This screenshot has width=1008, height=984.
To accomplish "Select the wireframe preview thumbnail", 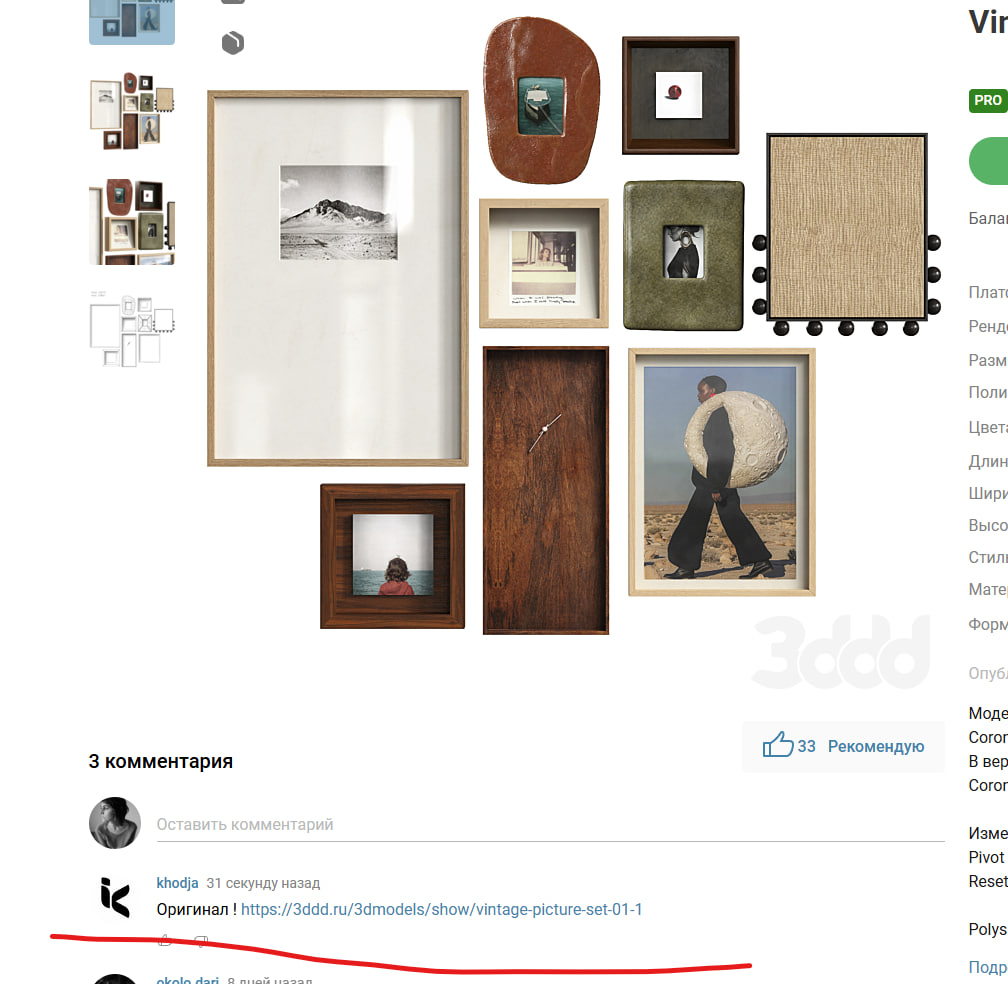I will coord(132,330).
